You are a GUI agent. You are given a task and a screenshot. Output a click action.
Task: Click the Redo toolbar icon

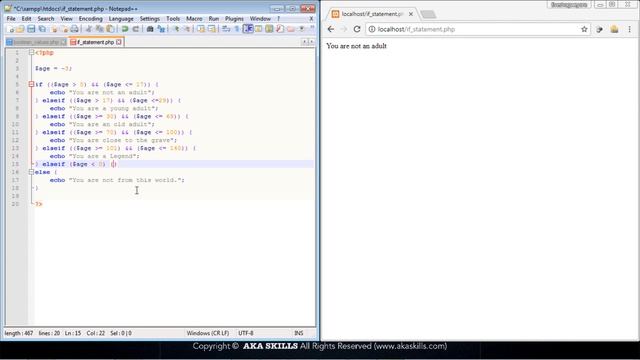[x=136, y=29]
